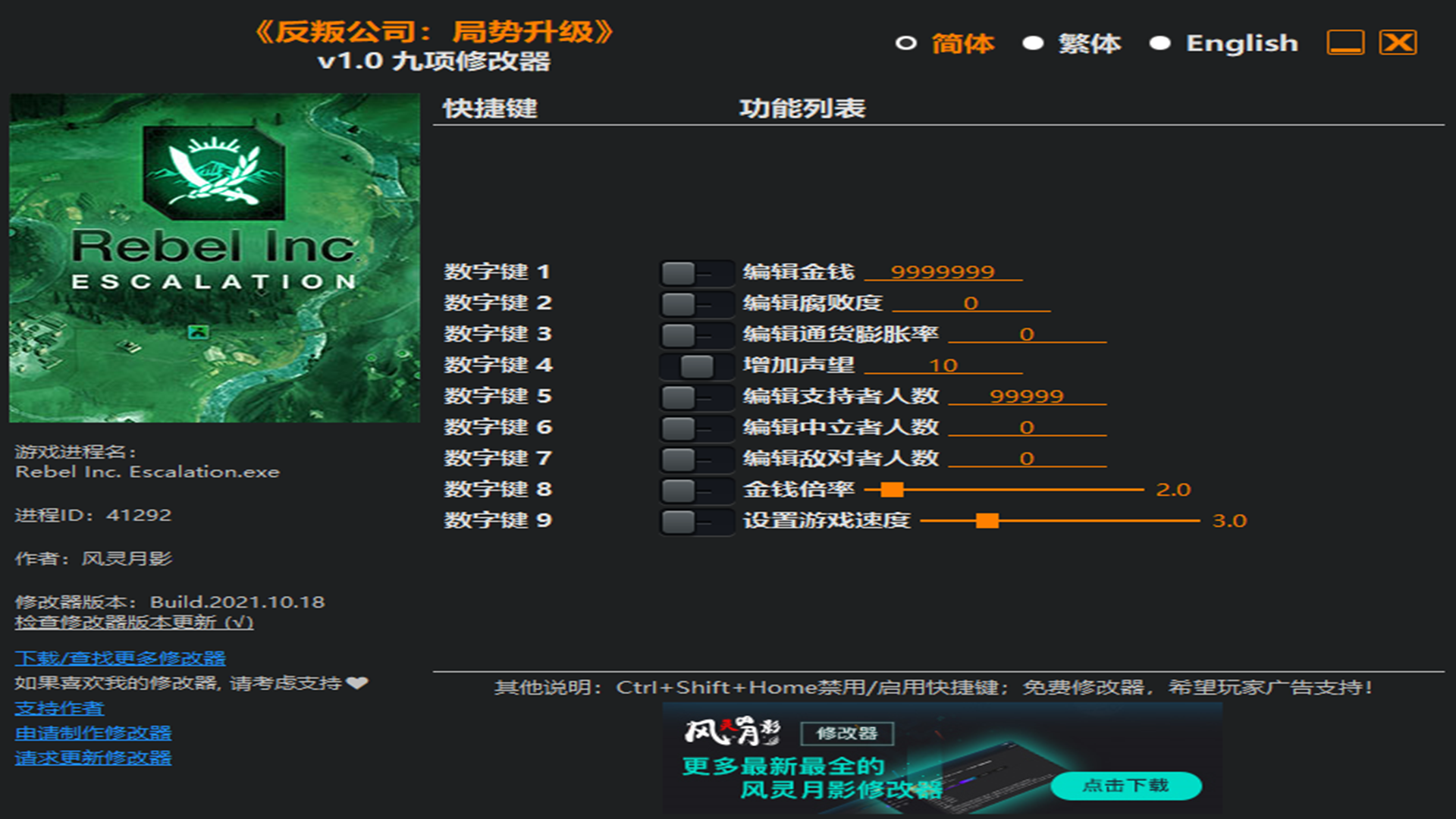The height and width of the screenshot is (819, 1456).
Task: Close the trainer with the X icon
Action: click(1398, 42)
